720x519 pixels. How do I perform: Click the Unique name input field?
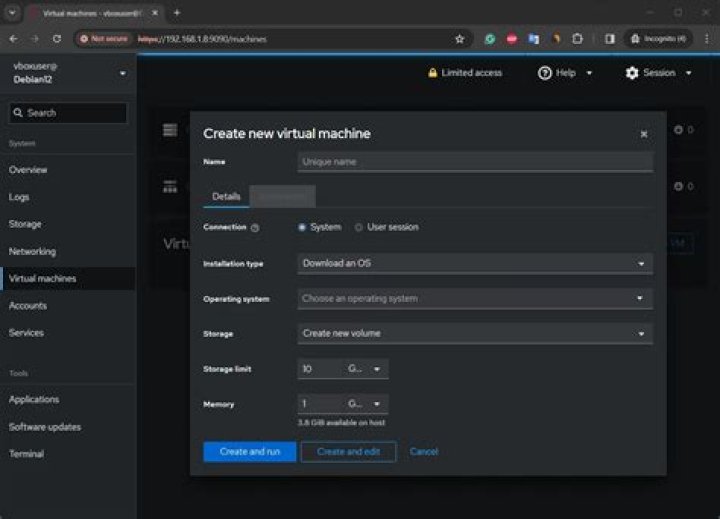[x=475, y=162]
